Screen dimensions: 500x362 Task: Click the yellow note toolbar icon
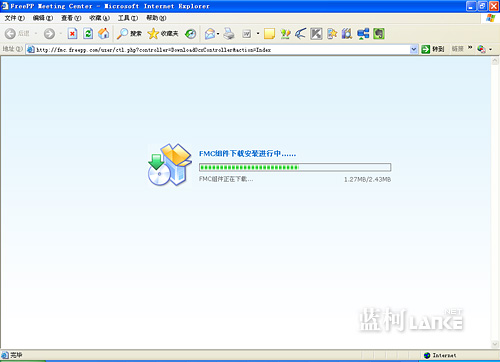269,33
